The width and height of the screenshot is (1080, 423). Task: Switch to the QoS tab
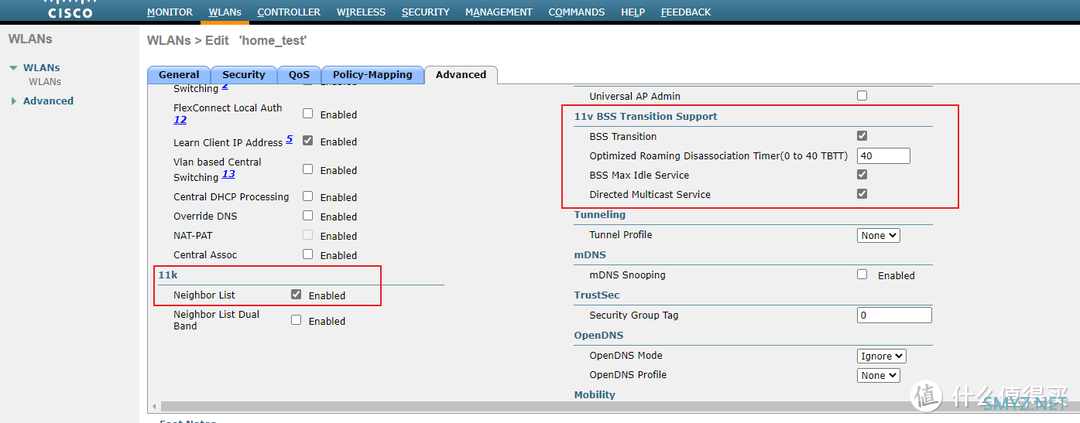[299, 75]
